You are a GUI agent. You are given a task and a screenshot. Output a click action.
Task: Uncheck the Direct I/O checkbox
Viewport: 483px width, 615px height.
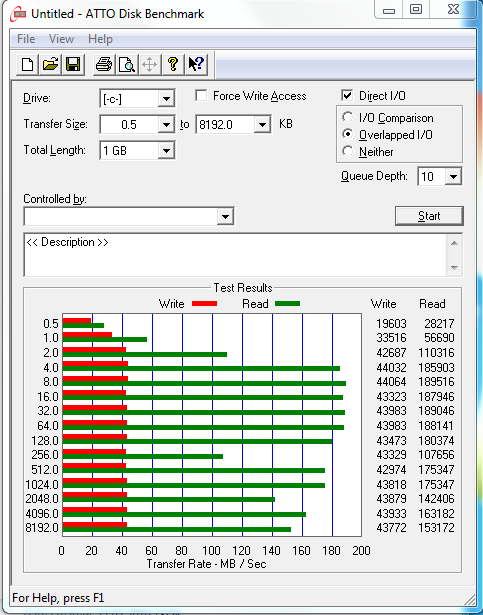tap(347, 95)
